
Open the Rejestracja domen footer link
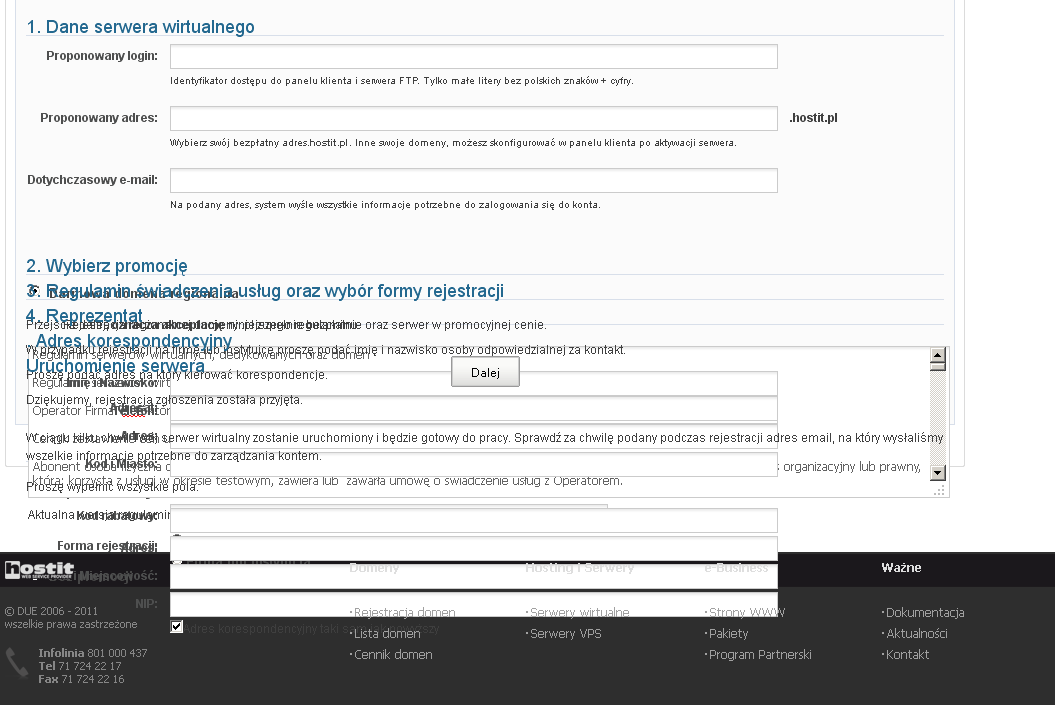(x=404, y=612)
